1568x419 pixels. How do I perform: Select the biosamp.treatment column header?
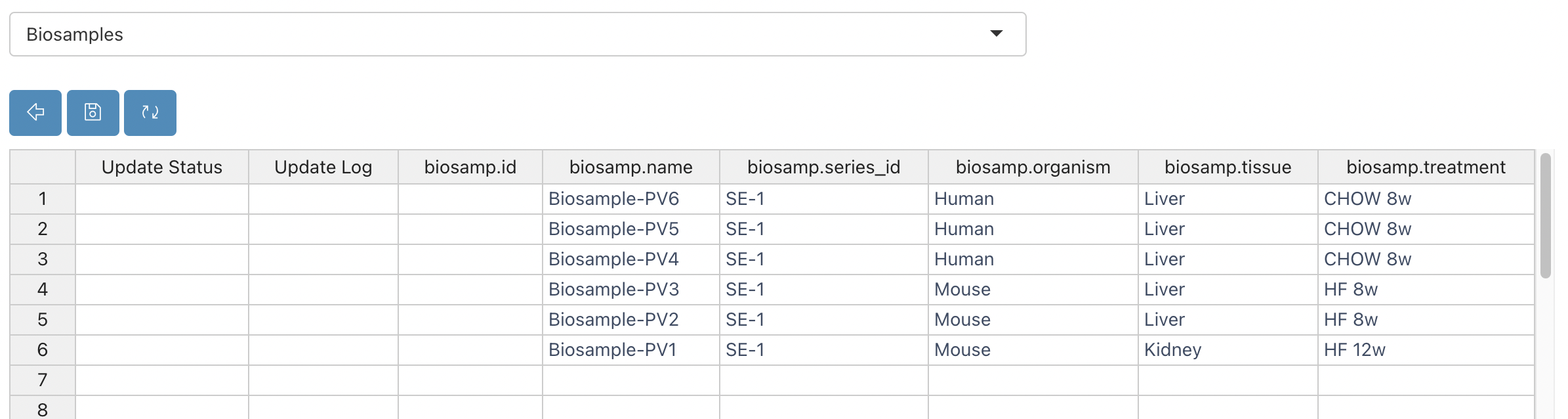click(x=1426, y=167)
